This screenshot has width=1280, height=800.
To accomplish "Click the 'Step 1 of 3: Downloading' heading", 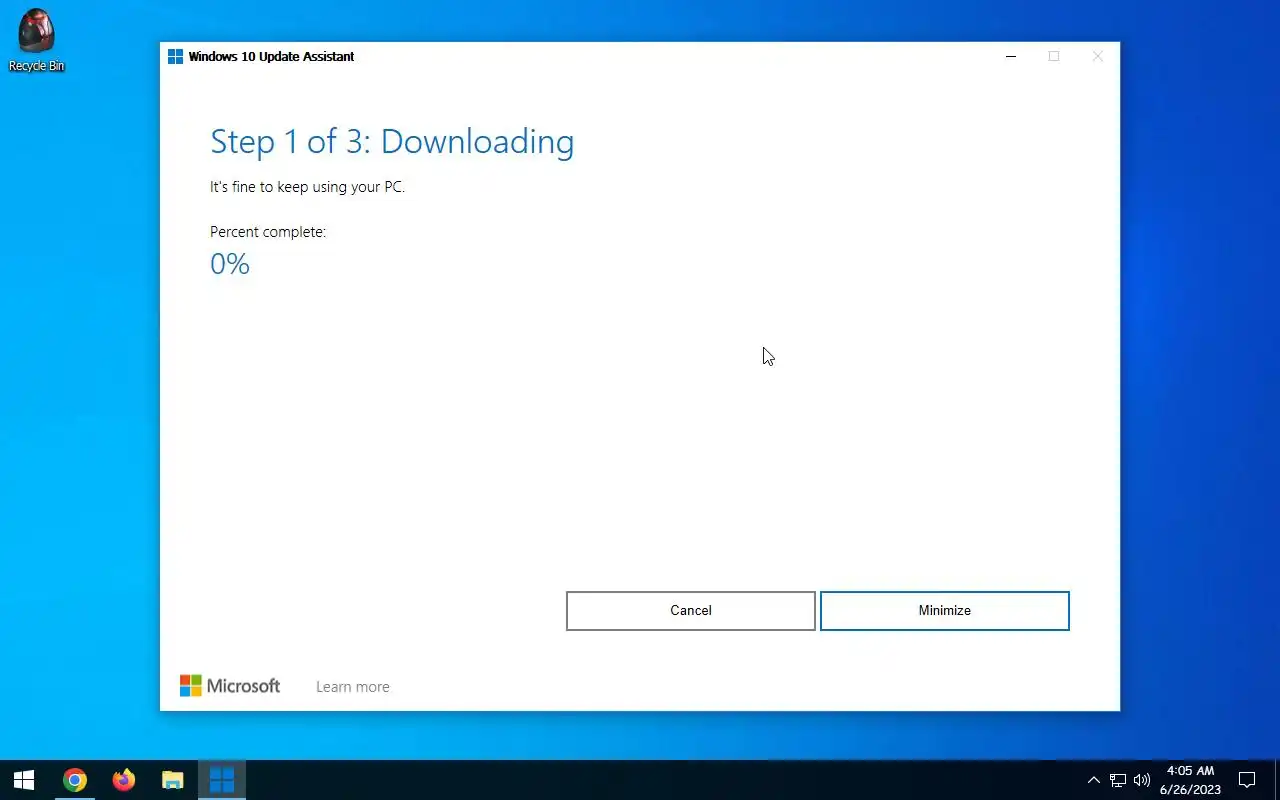I will coord(392,142).
